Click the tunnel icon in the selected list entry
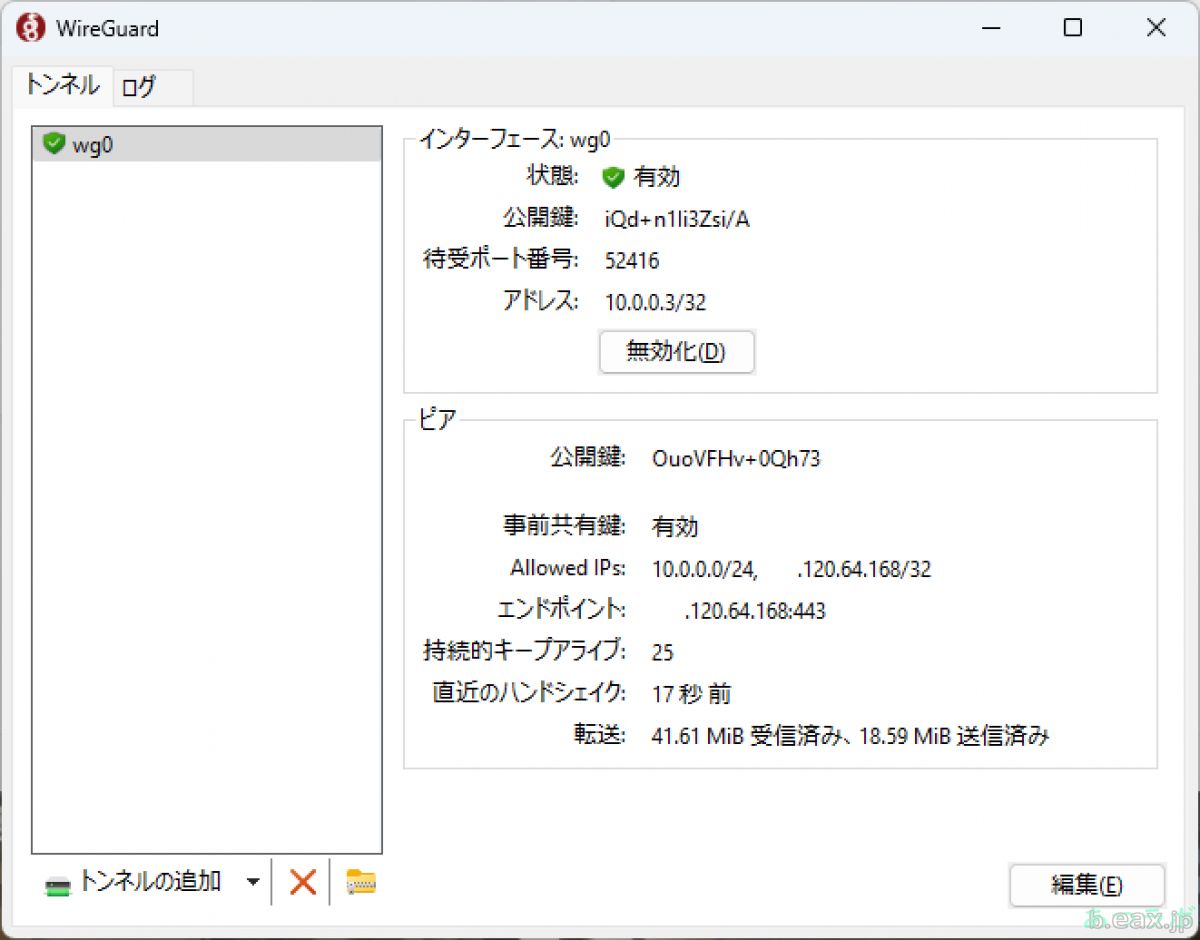Viewport: 1200px width, 940px height. coord(55,144)
